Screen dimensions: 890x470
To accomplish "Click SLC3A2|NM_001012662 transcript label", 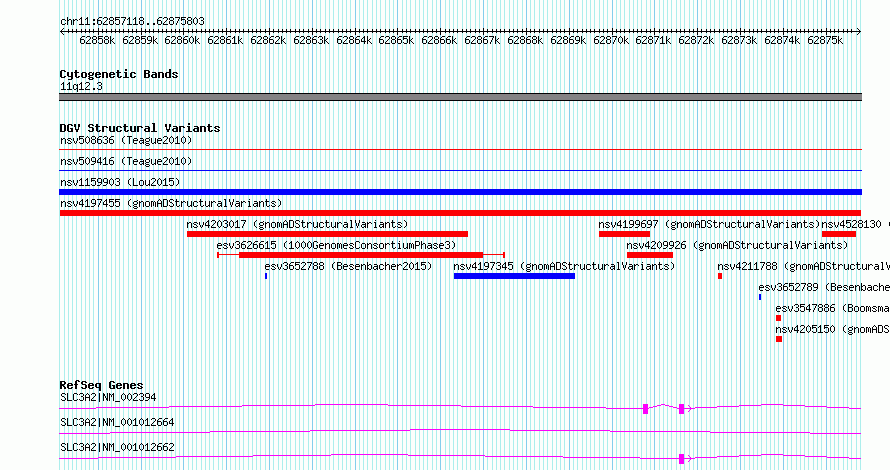I will pos(117,447).
